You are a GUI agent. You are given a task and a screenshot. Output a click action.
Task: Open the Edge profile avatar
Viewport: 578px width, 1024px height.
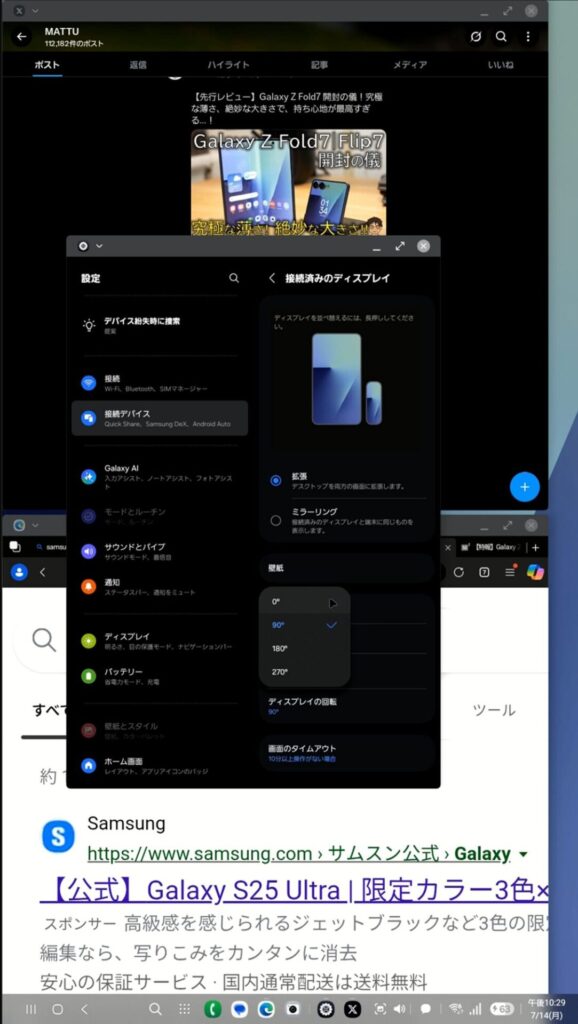click(19, 572)
